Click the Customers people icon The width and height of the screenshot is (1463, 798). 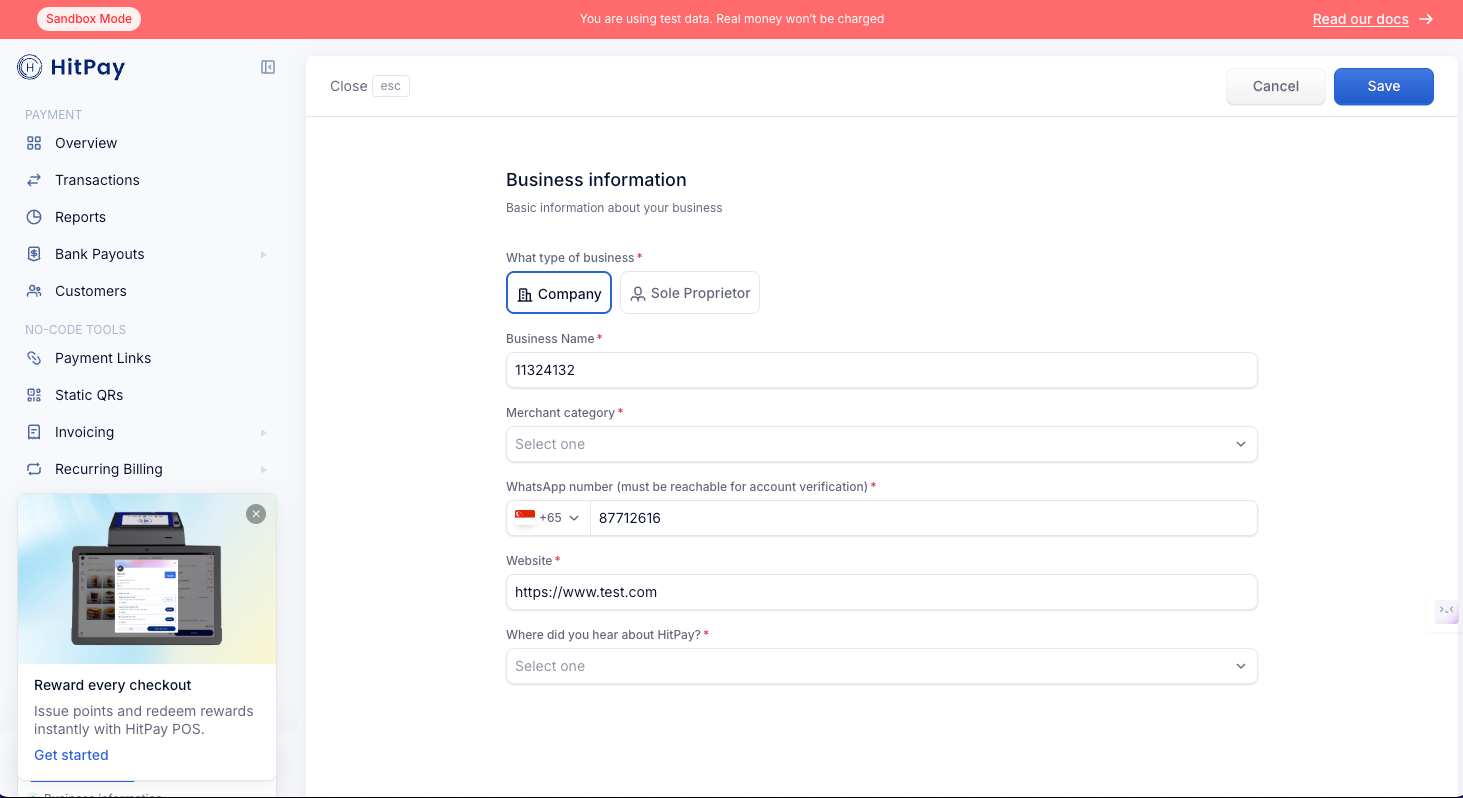pyautogui.click(x=34, y=291)
